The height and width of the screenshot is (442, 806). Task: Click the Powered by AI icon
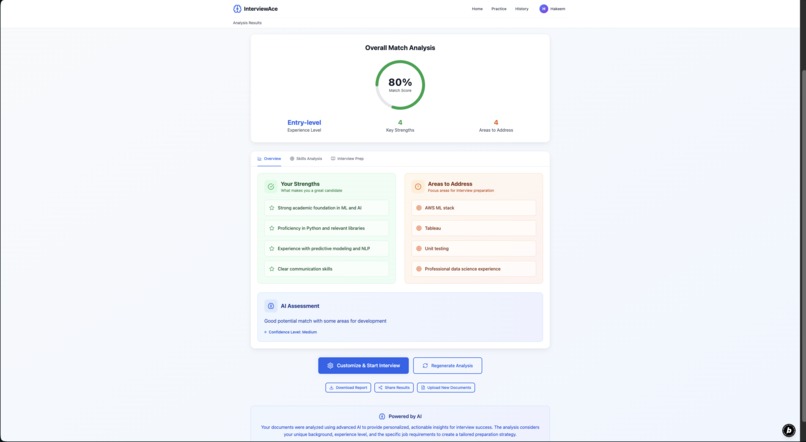(382, 417)
